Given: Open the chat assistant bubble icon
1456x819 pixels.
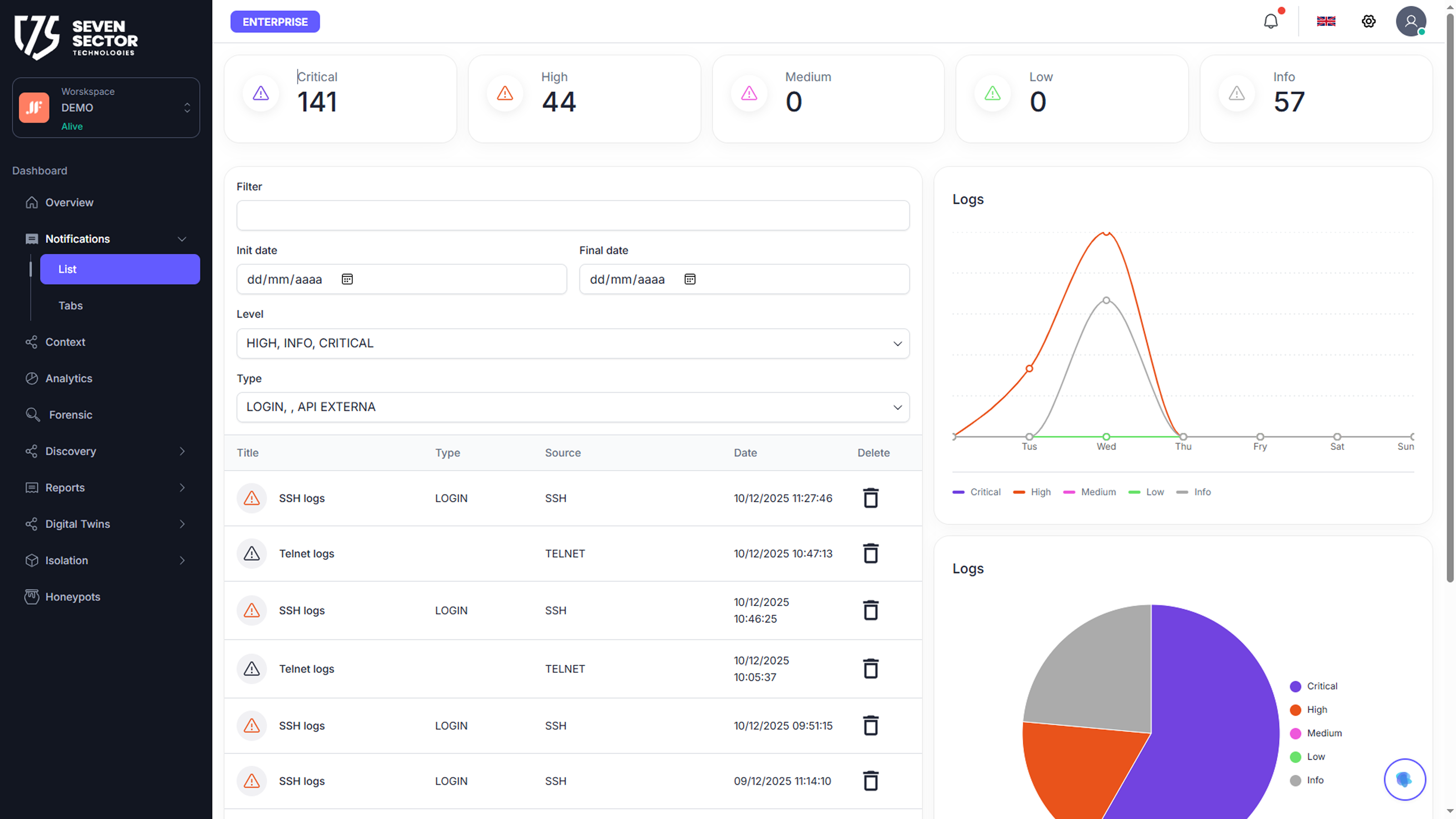Looking at the screenshot, I should coord(1404,779).
